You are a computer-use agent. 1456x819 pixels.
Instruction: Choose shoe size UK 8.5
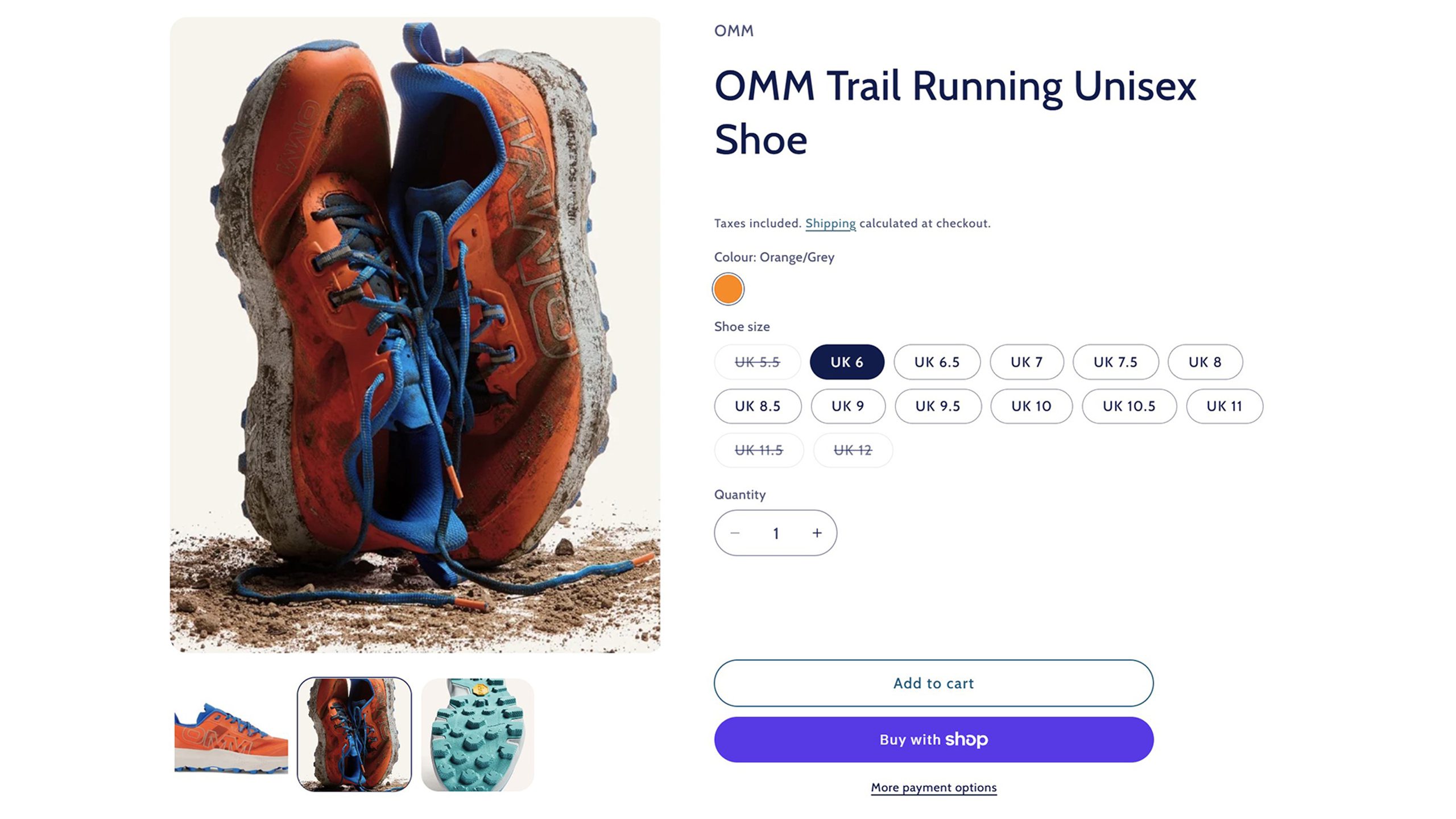tap(758, 406)
